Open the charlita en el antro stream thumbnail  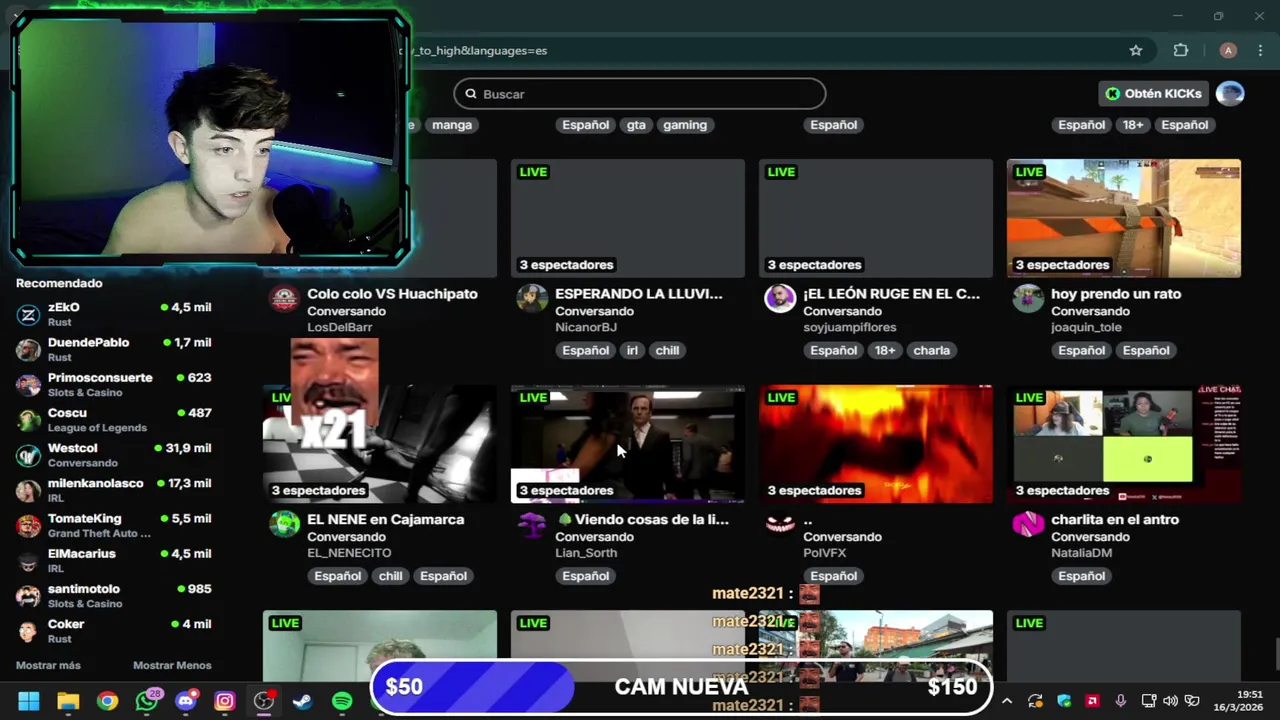[x=1124, y=444]
